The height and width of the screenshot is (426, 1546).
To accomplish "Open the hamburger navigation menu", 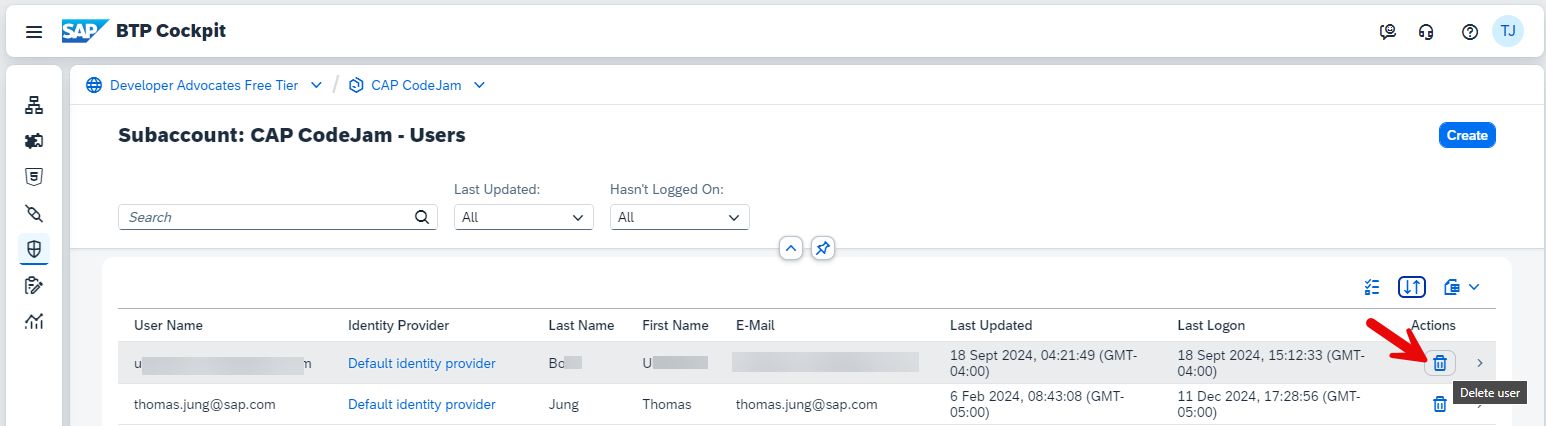I will coord(34,32).
